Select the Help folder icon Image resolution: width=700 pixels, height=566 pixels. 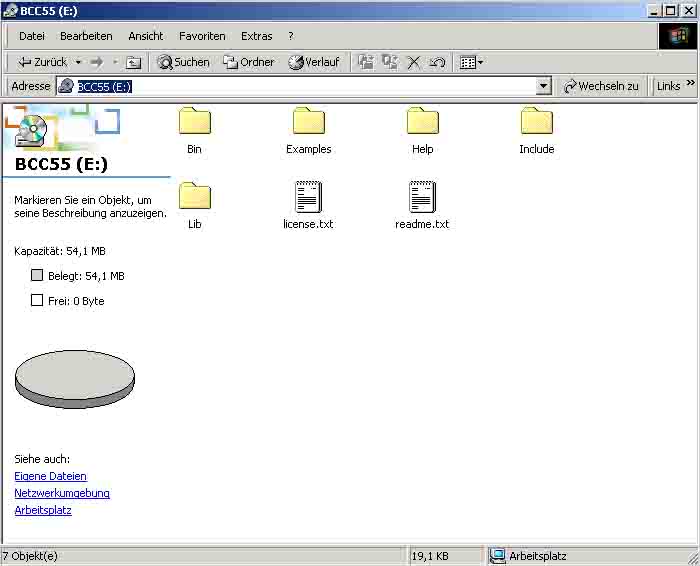click(x=422, y=122)
